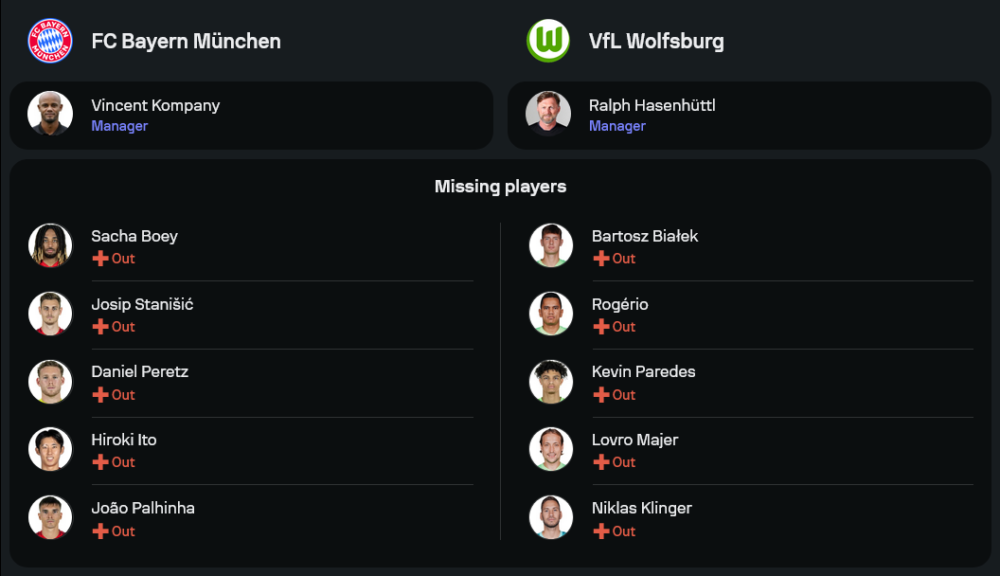The height and width of the screenshot is (576, 1000).
Task: Click the VfL Wolfsburg club logo
Action: pos(548,41)
